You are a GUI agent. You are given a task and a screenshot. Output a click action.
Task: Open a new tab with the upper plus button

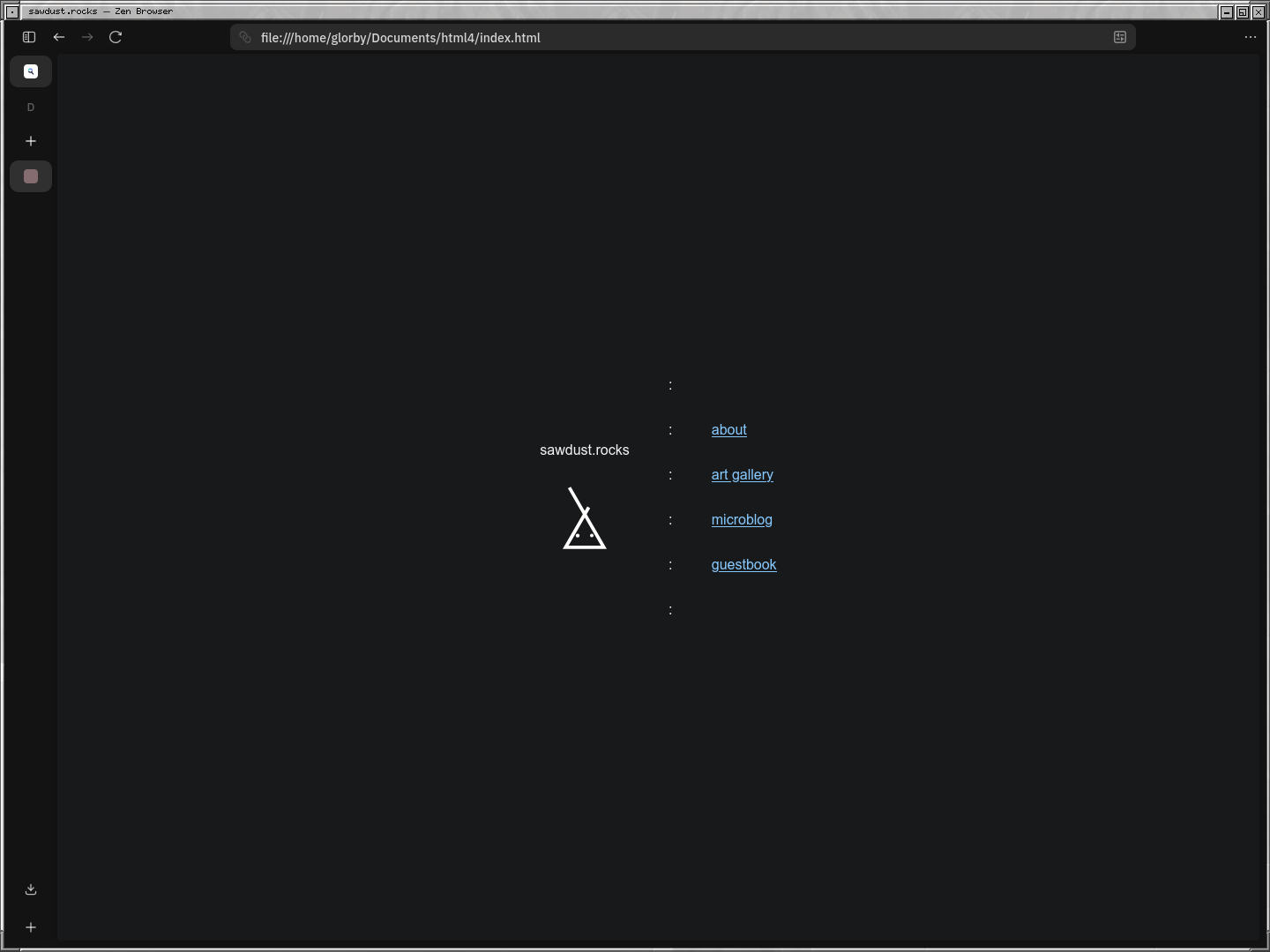(31, 141)
